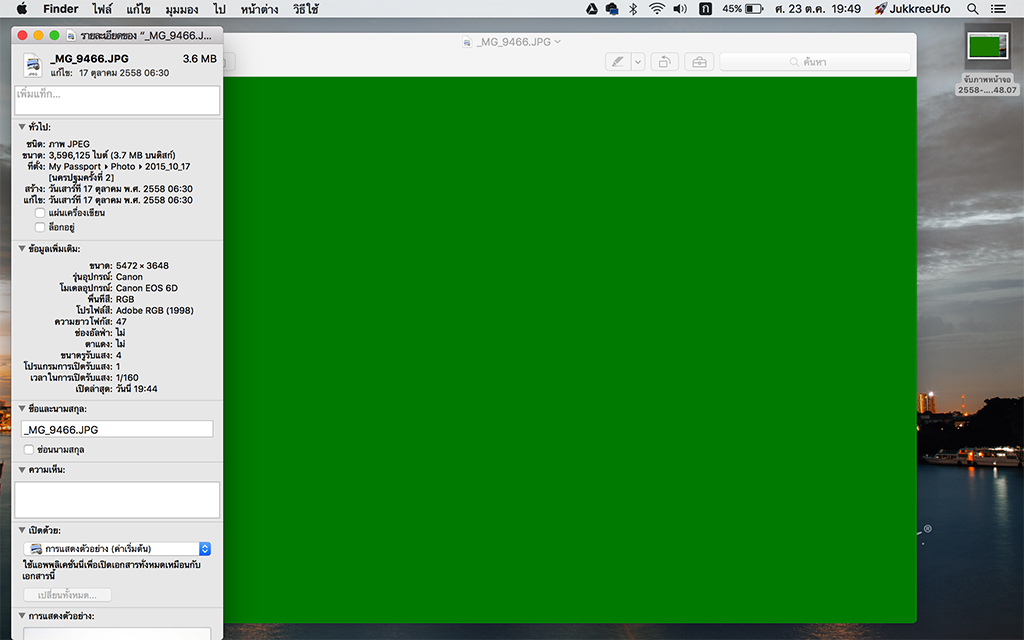Image resolution: width=1024 pixels, height=640 pixels.
Task: Collapse the การแสดงตัวอย่าง section
Action: pyautogui.click(x=22, y=616)
